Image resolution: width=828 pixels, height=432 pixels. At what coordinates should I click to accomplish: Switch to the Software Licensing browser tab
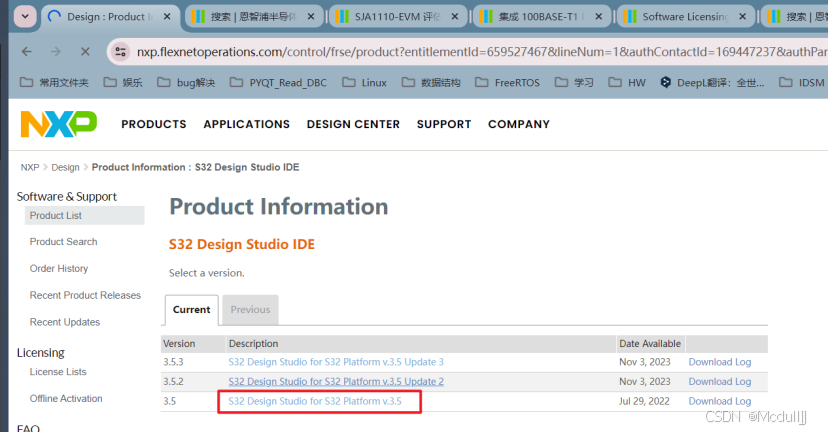pyautogui.click(x=685, y=17)
